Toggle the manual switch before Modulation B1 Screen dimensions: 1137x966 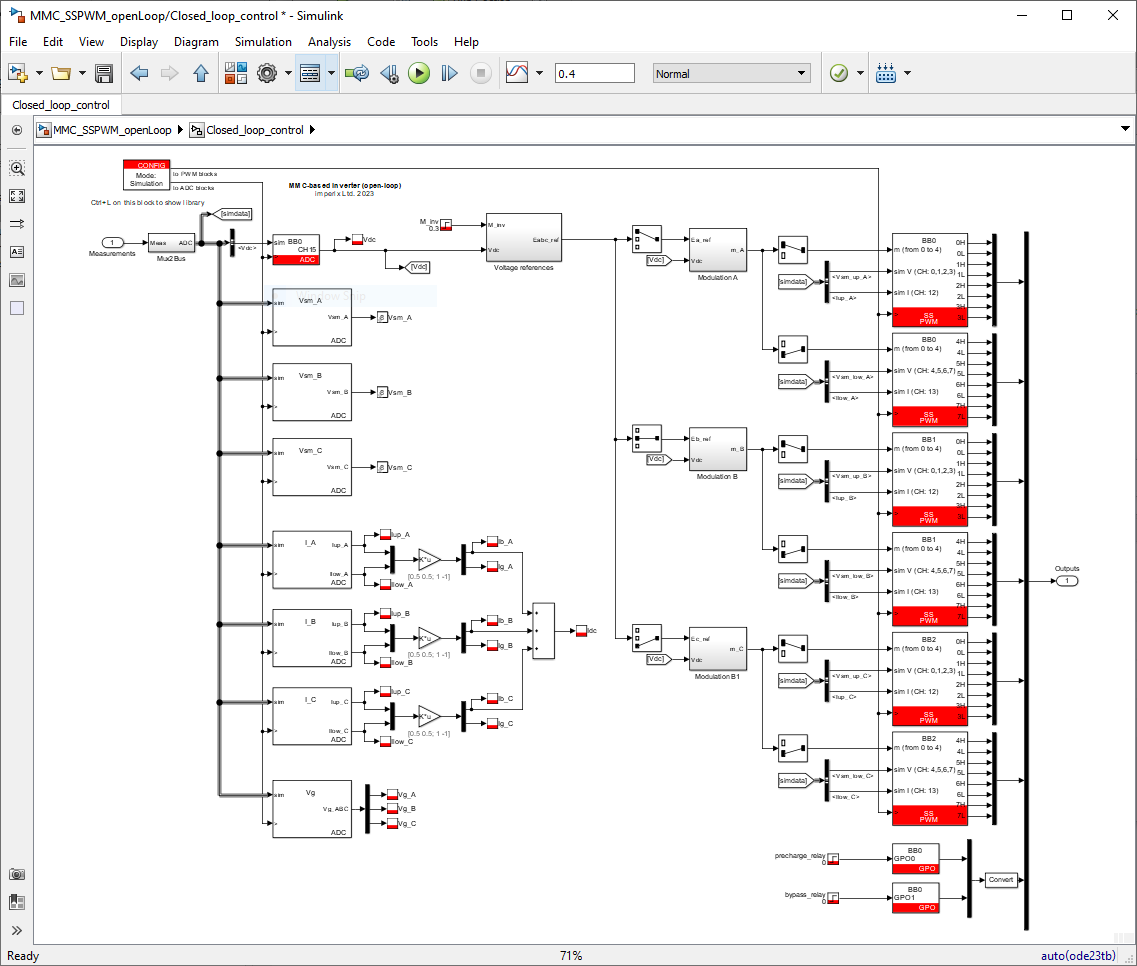click(646, 637)
